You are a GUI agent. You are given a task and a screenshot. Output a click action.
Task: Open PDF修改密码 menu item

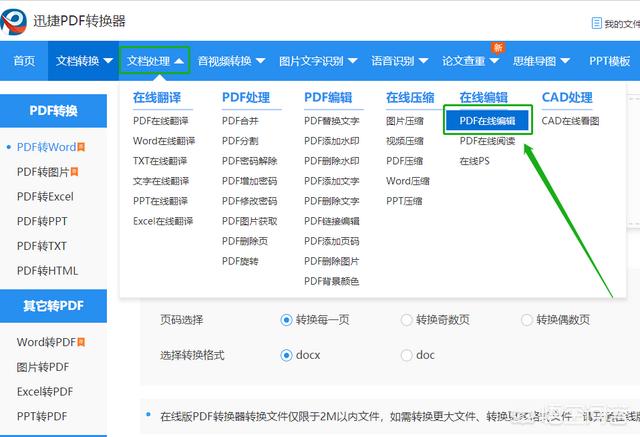click(249, 201)
